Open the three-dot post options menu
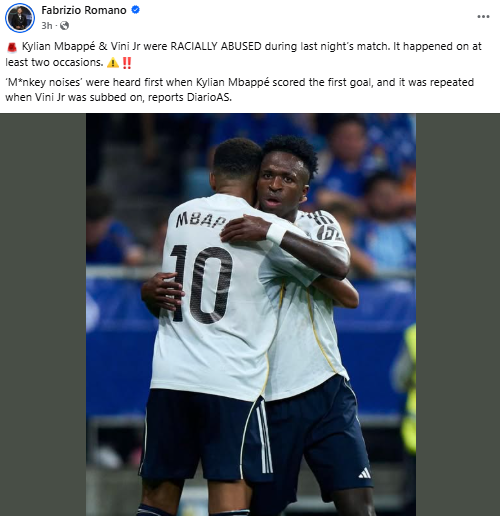 (483, 17)
